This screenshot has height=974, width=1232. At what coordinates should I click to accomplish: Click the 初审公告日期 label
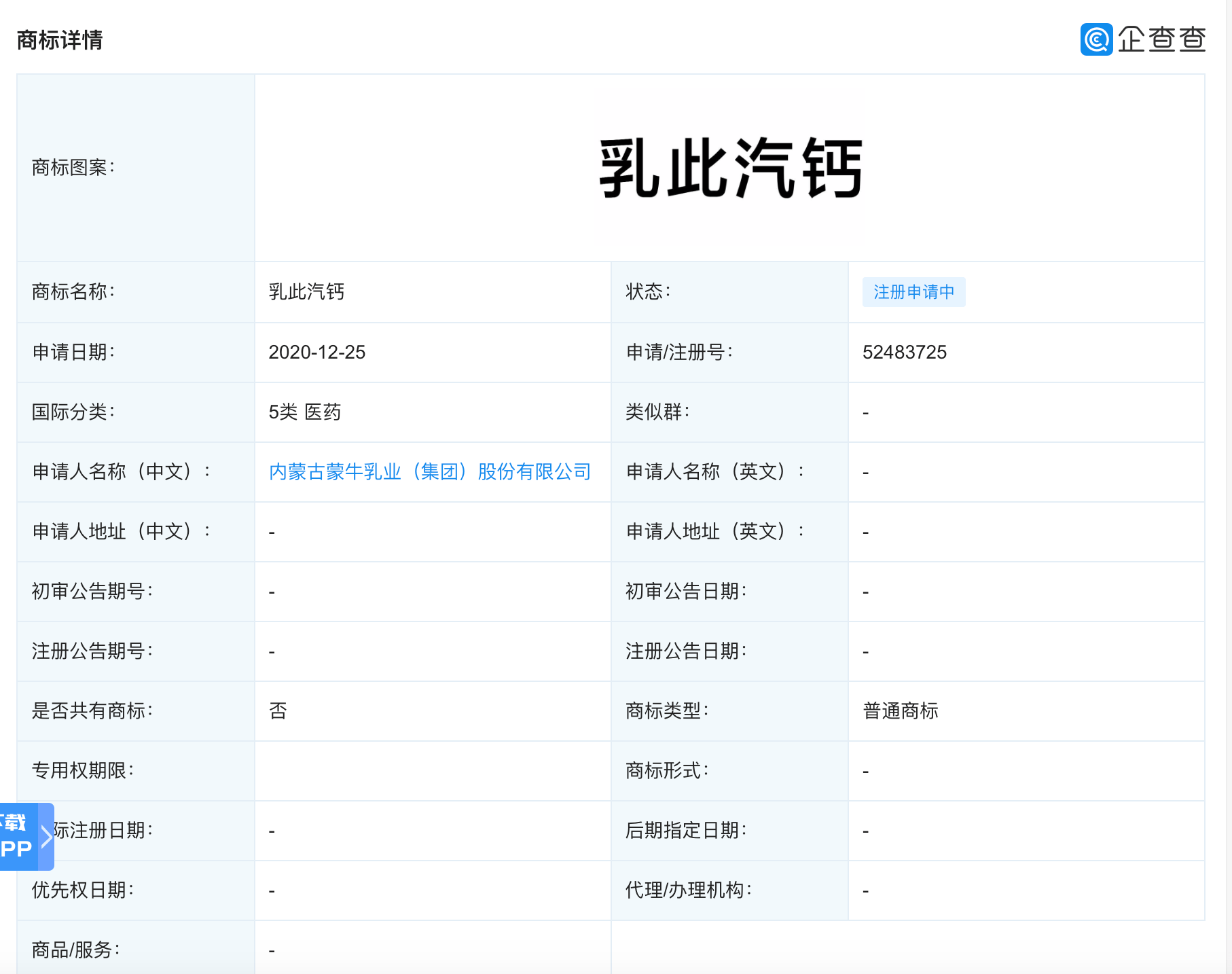[x=686, y=591]
